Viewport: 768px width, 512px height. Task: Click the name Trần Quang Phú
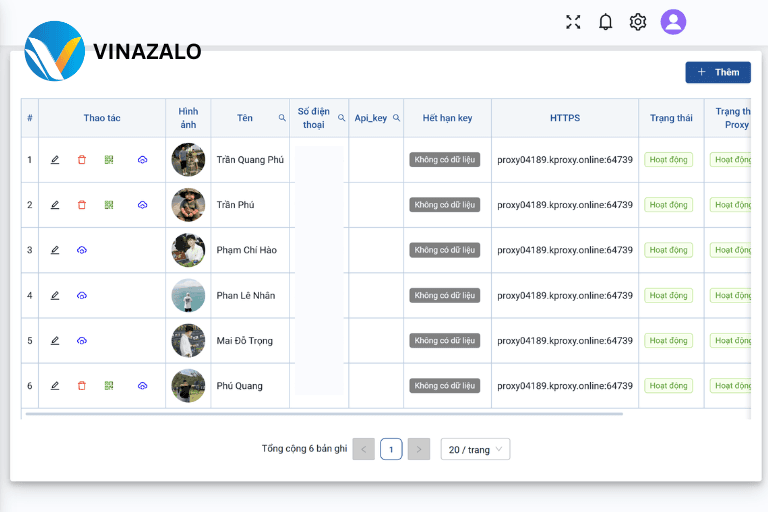[x=250, y=160]
